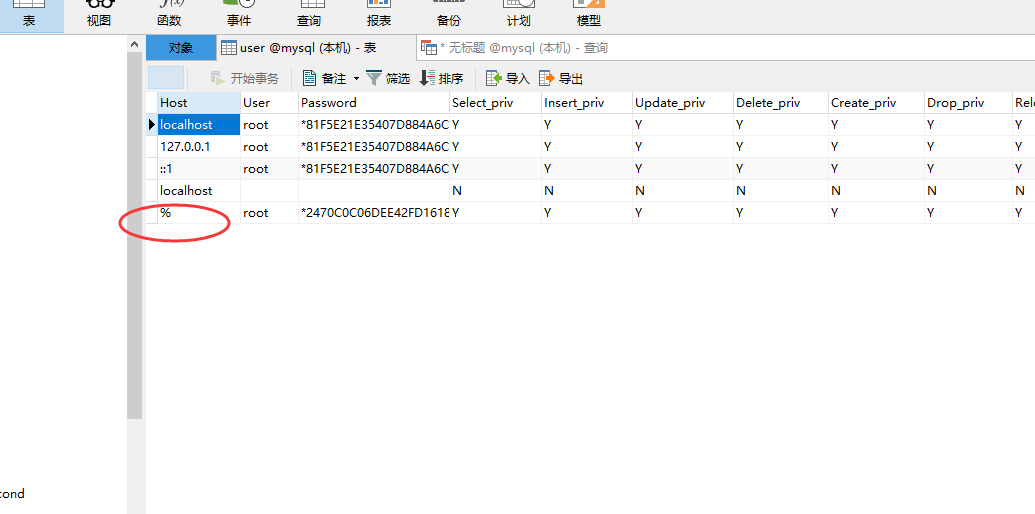
Task: Open the 查询 (Query) toolbar icon
Action: pos(309,15)
